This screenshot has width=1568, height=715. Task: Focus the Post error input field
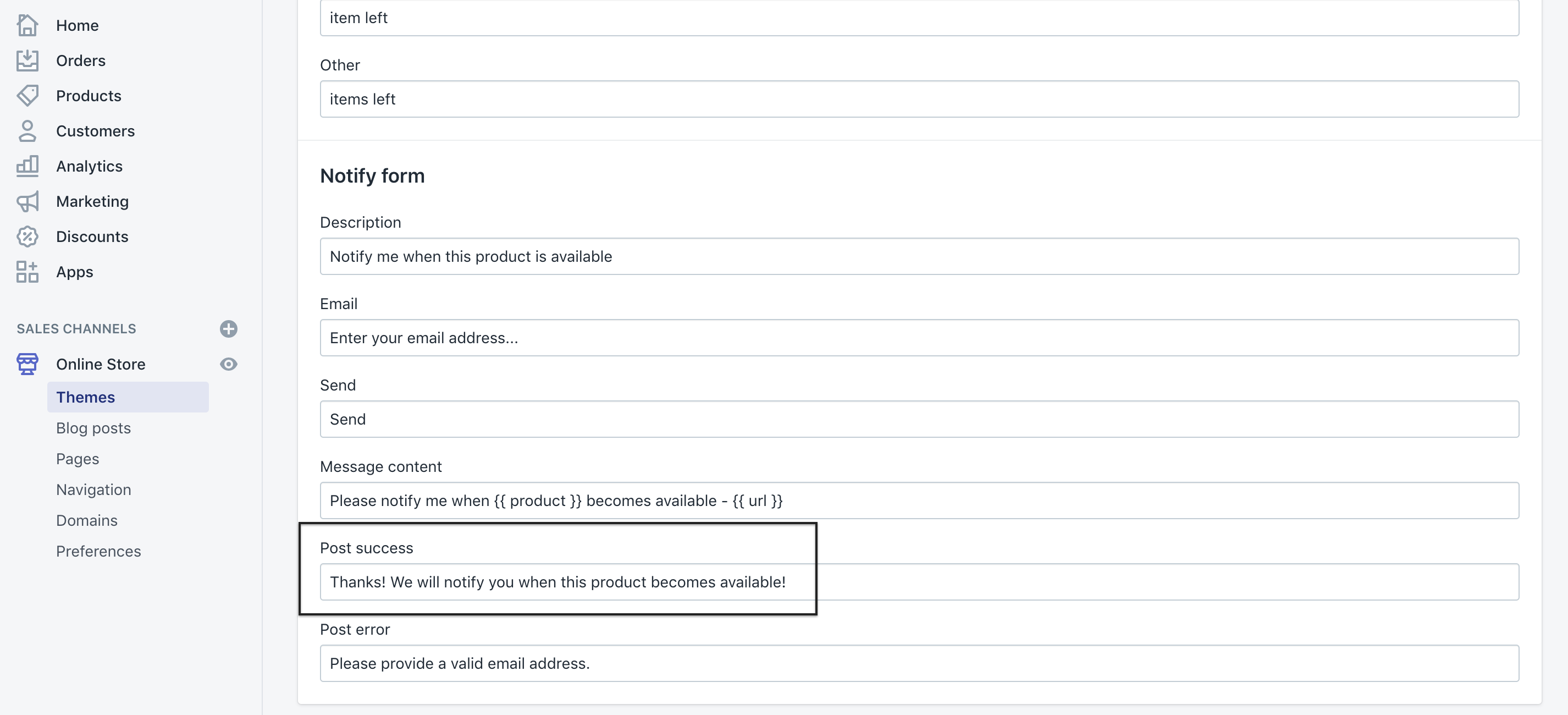(x=919, y=664)
